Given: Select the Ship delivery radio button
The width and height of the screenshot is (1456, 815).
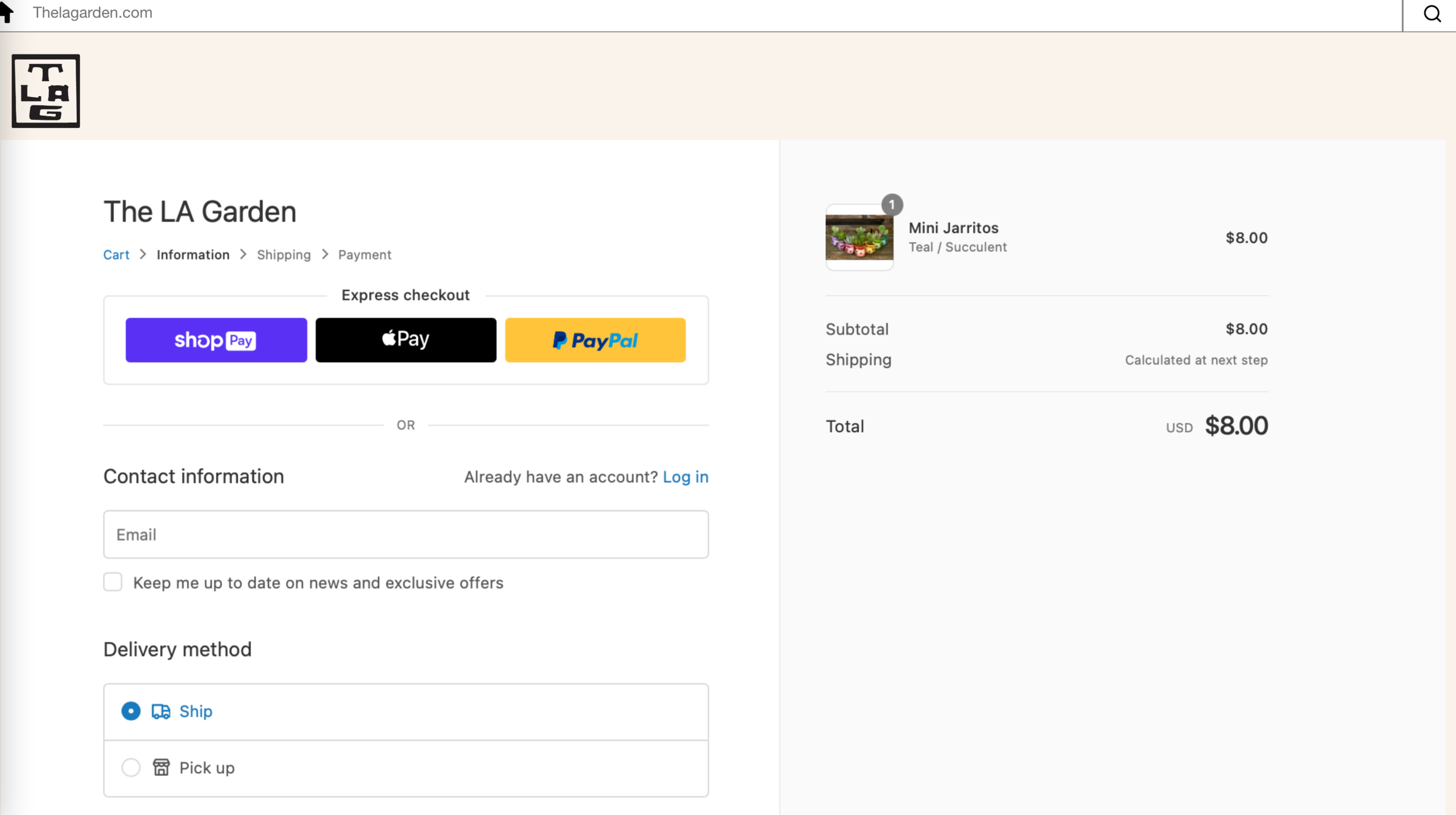Looking at the screenshot, I should point(131,711).
